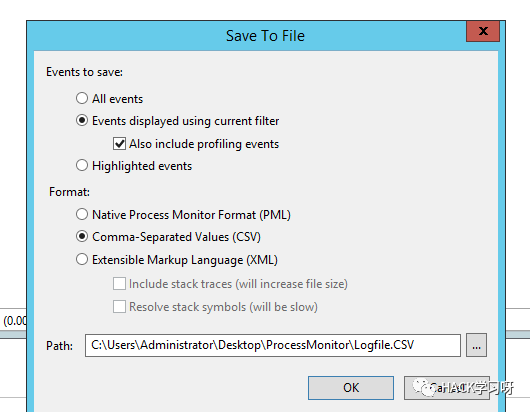Choose Events displayed using current filter
The width and height of the screenshot is (530, 412).
[x=82, y=120]
